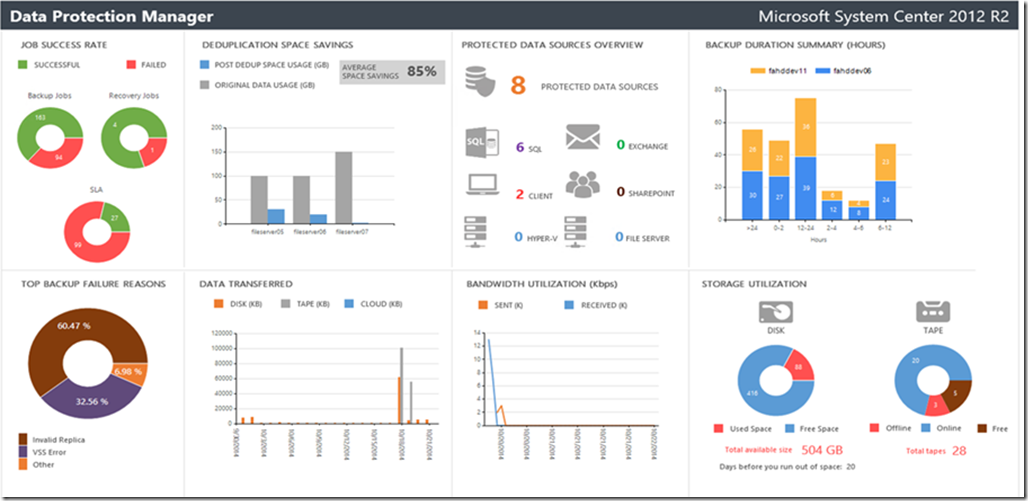This screenshot has width=1028, height=501.
Task: Click the green Successful legend swatch
Action: click(23, 65)
